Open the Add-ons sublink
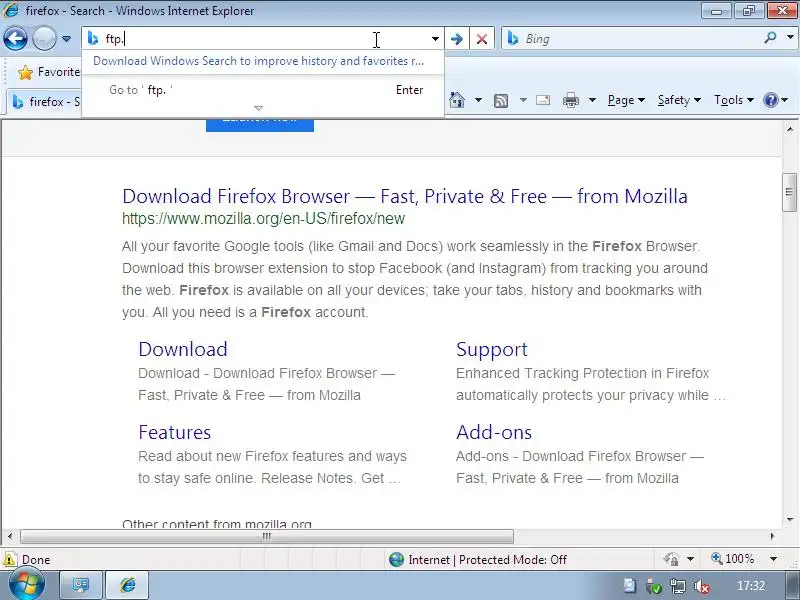This screenshot has height=600, width=800. click(494, 433)
